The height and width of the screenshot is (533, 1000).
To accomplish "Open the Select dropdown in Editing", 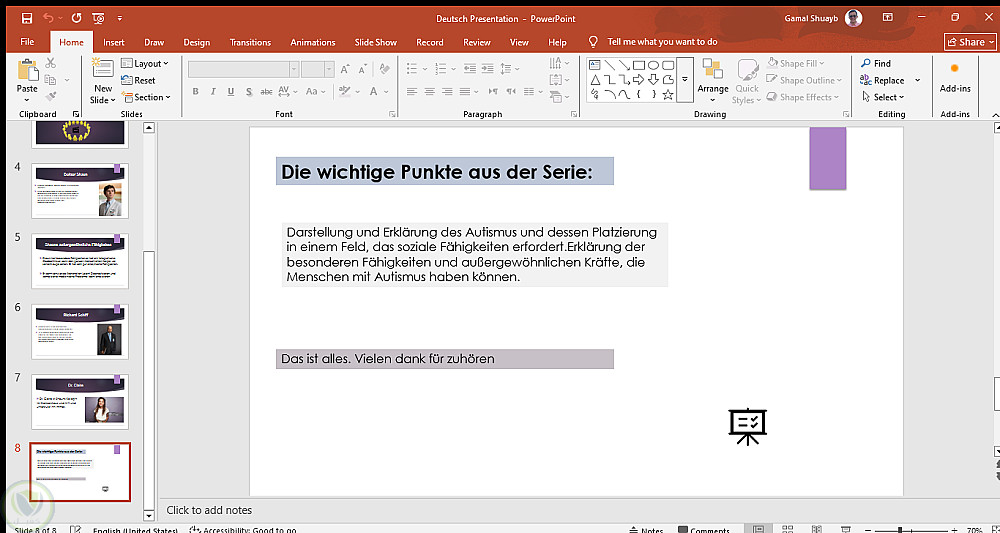I will (x=883, y=97).
